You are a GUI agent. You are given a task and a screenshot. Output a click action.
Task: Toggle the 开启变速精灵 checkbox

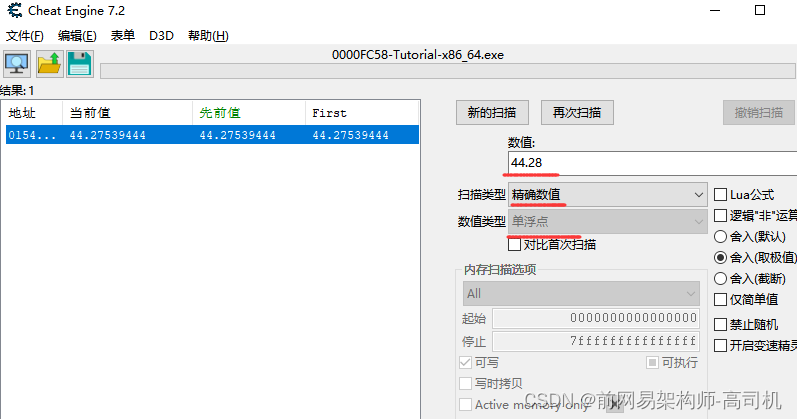coord(720,346)
